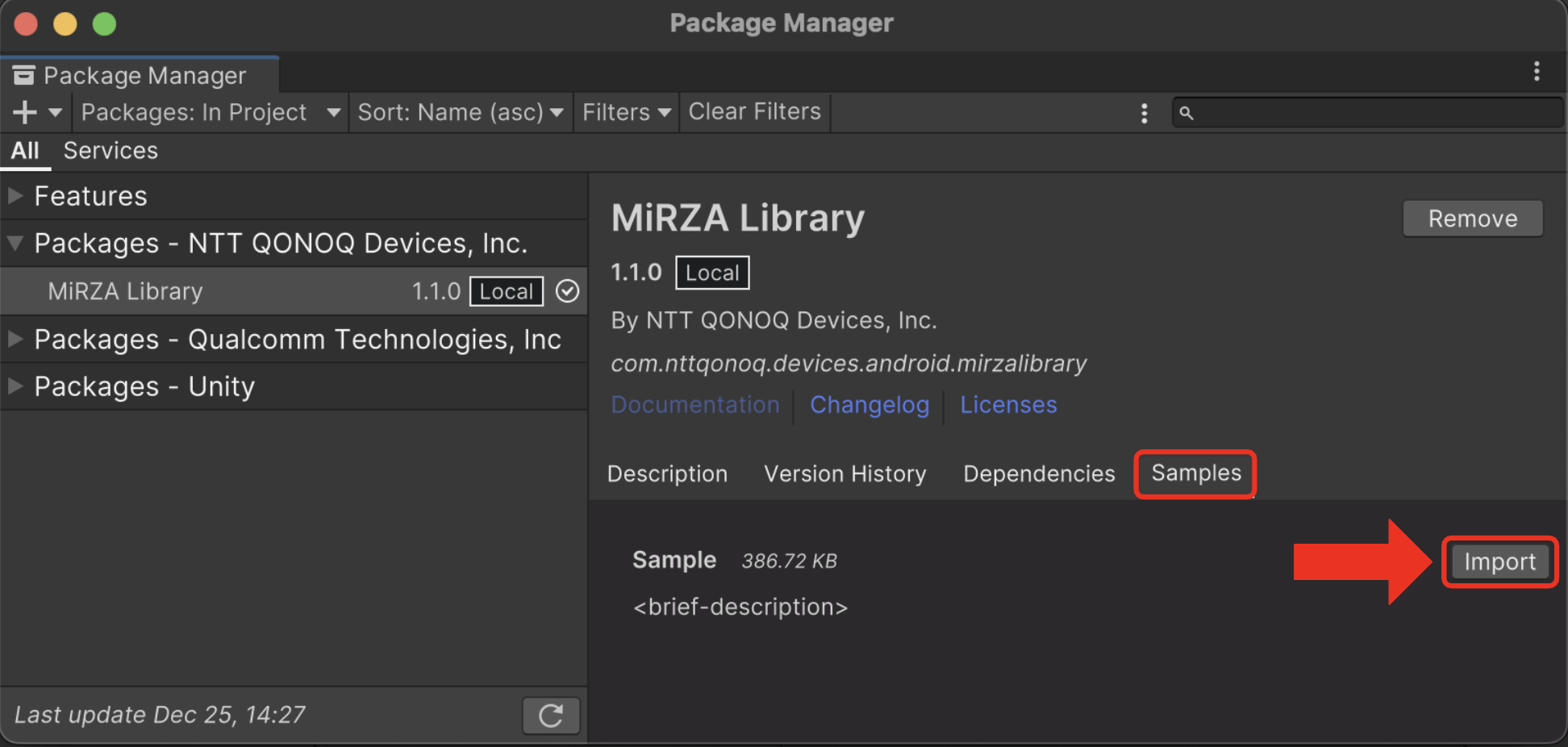Click the package ID com.nttqonoq.devices.android.mirzalibrary
This screenshot has width=1568, height=747.
849,364
